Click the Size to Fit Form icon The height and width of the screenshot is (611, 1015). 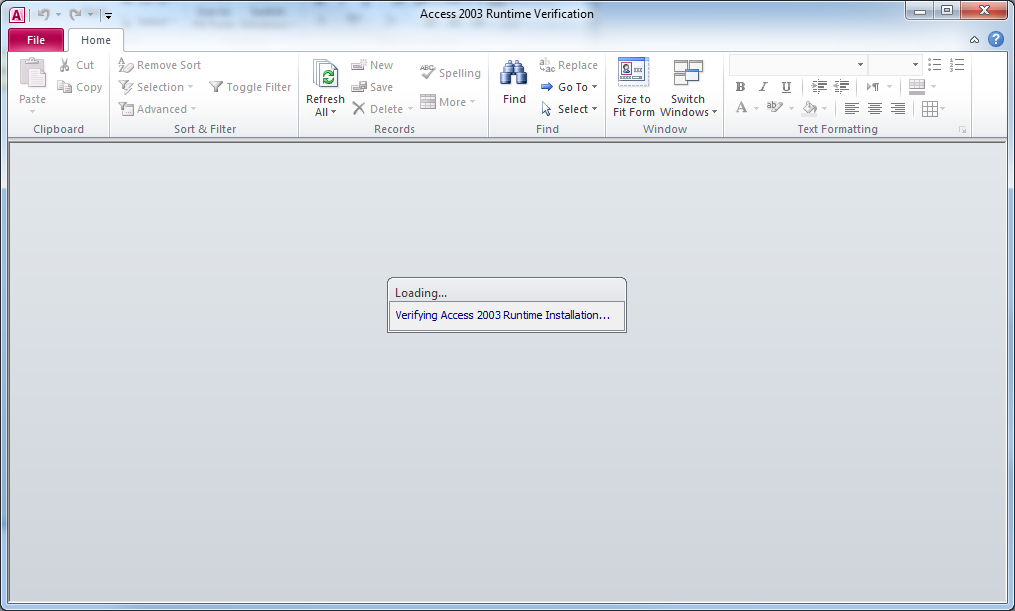pyautogui.click(x=633, y=72)
